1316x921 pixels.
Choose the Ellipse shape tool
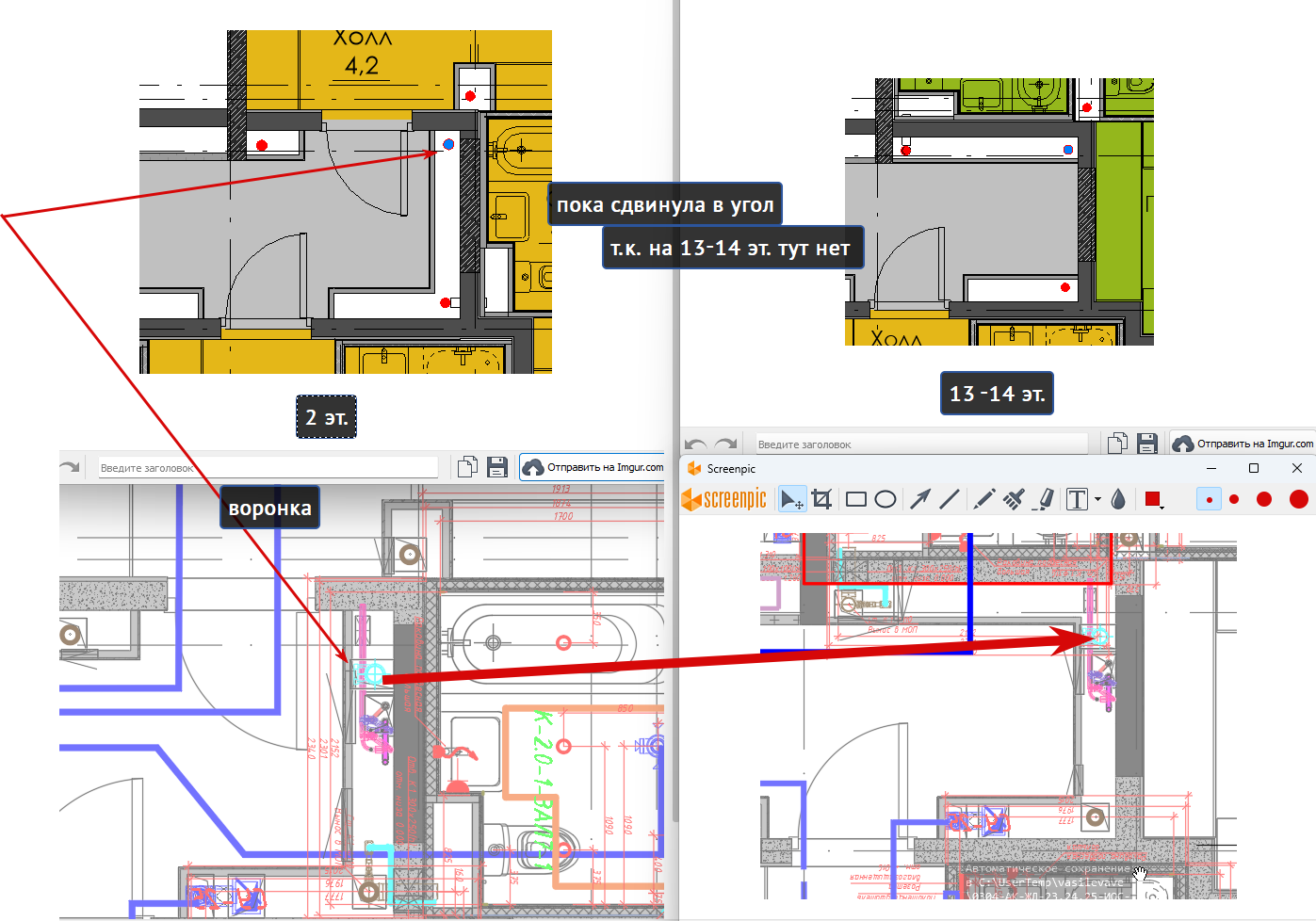885,499
